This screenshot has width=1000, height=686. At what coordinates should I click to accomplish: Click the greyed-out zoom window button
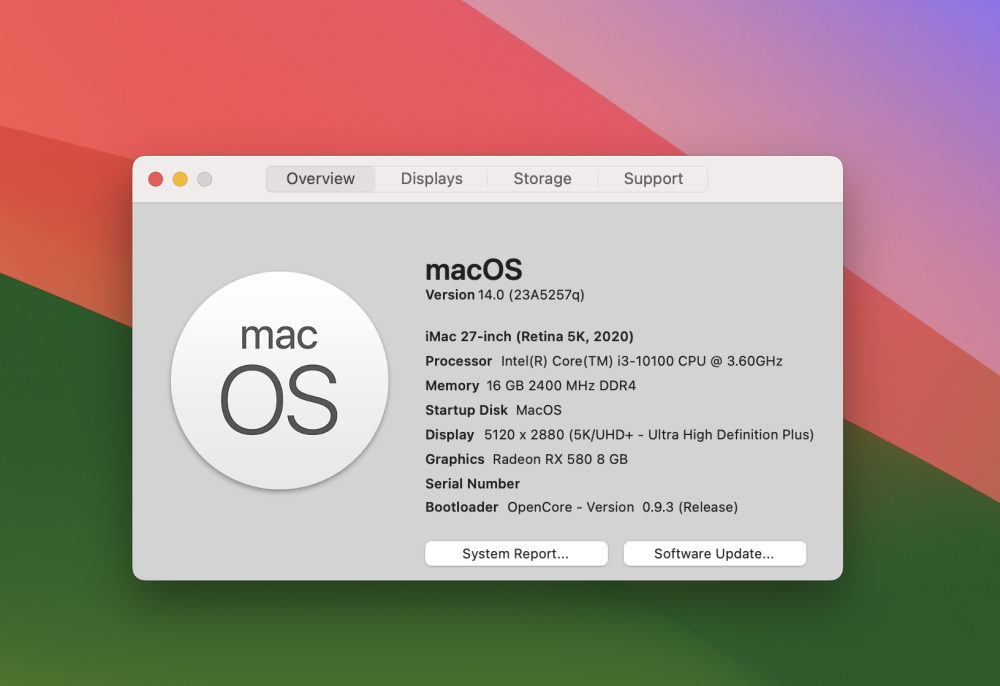coord(204,179)
